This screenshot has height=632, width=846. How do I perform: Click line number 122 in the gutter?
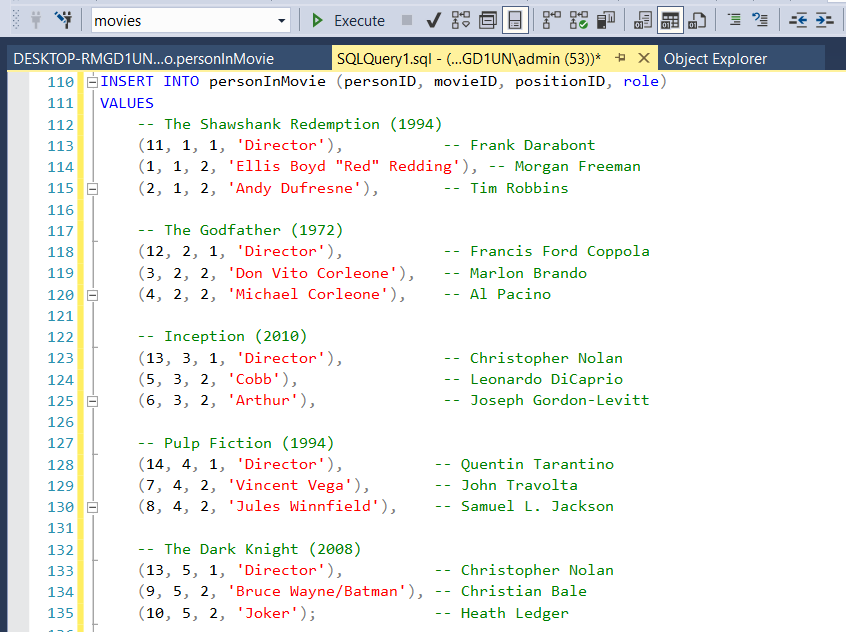point(60,337)
